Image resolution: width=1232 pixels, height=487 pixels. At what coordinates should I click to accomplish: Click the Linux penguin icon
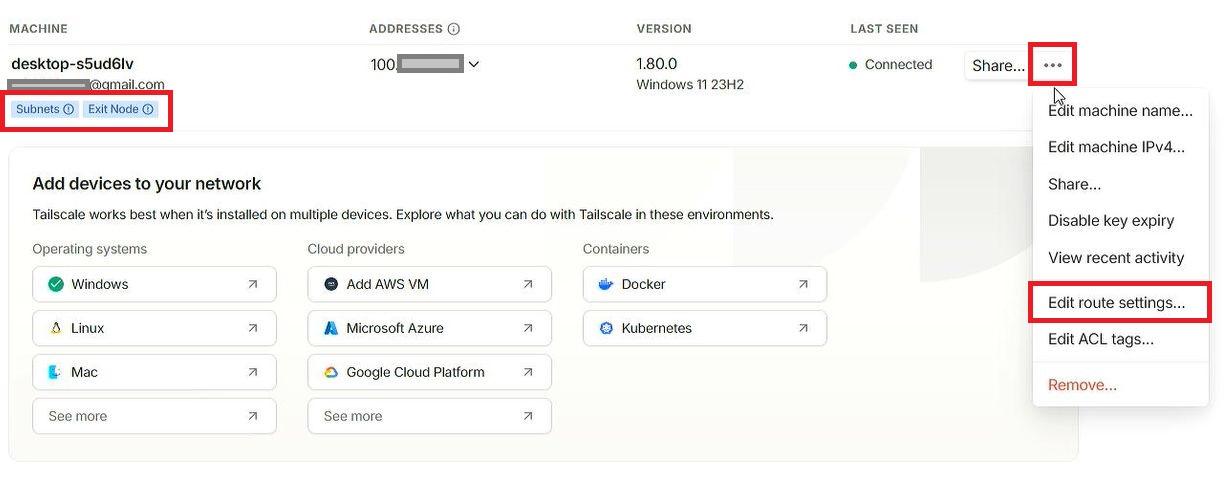click(55, 328)
